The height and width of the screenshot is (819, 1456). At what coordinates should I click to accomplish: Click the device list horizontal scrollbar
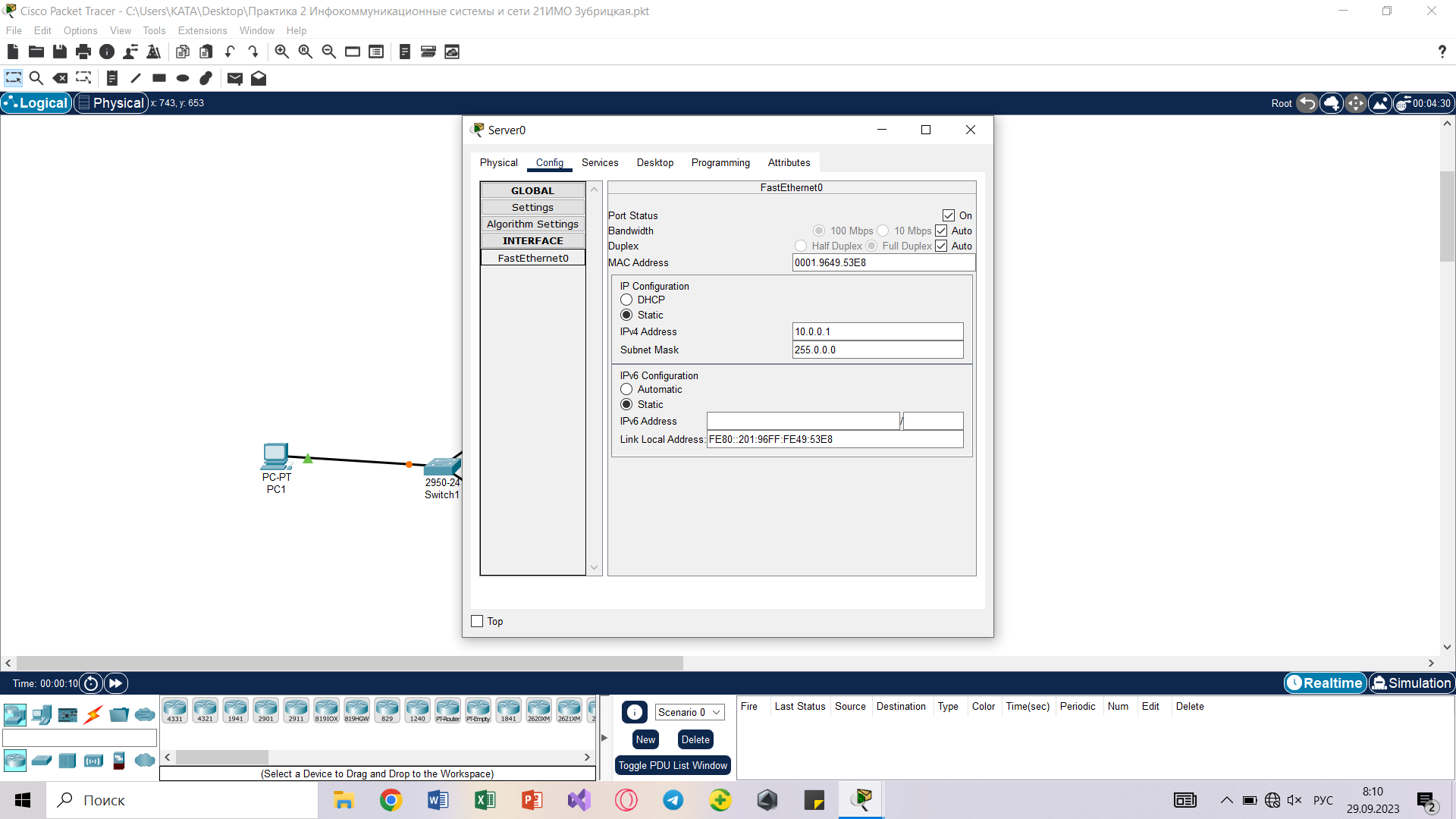click(x=221, y=757)
